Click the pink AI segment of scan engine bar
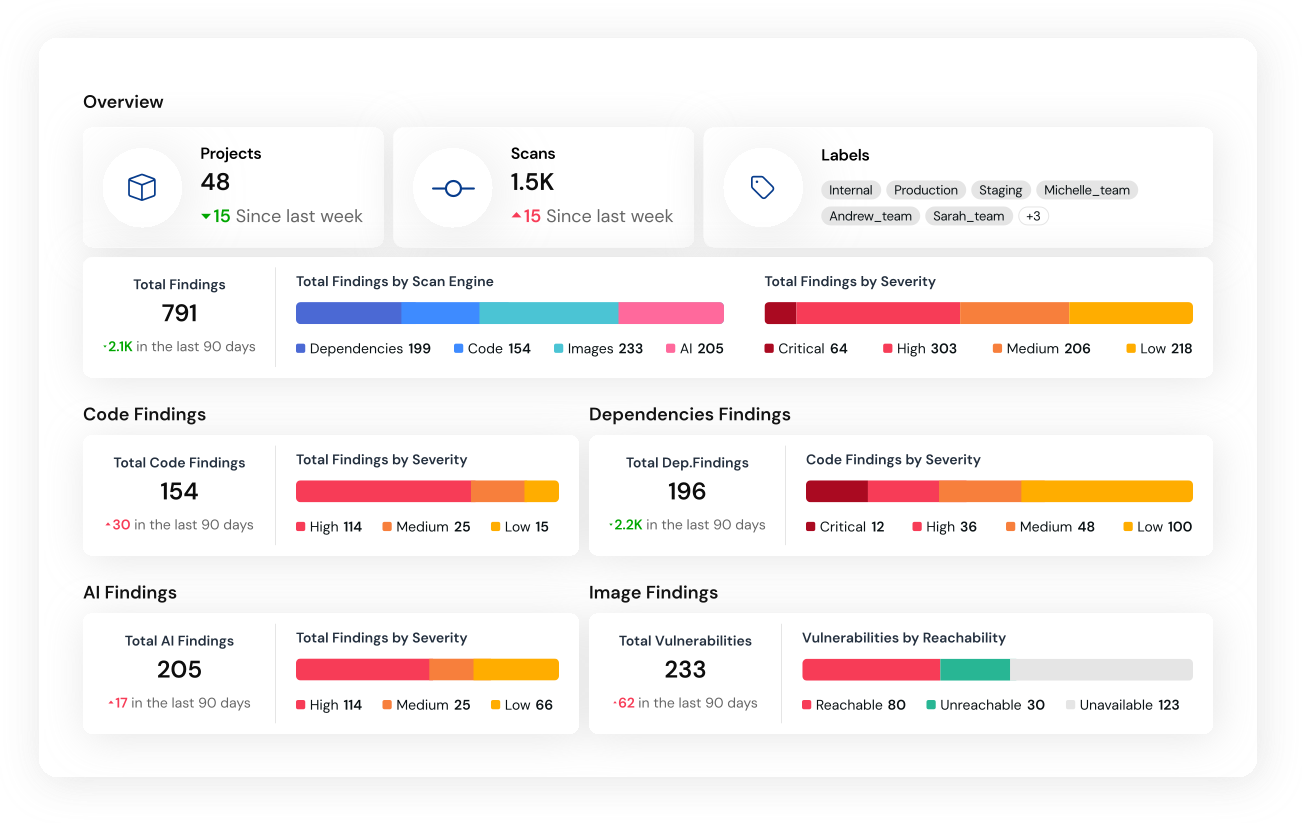 [x=671, y=313]
